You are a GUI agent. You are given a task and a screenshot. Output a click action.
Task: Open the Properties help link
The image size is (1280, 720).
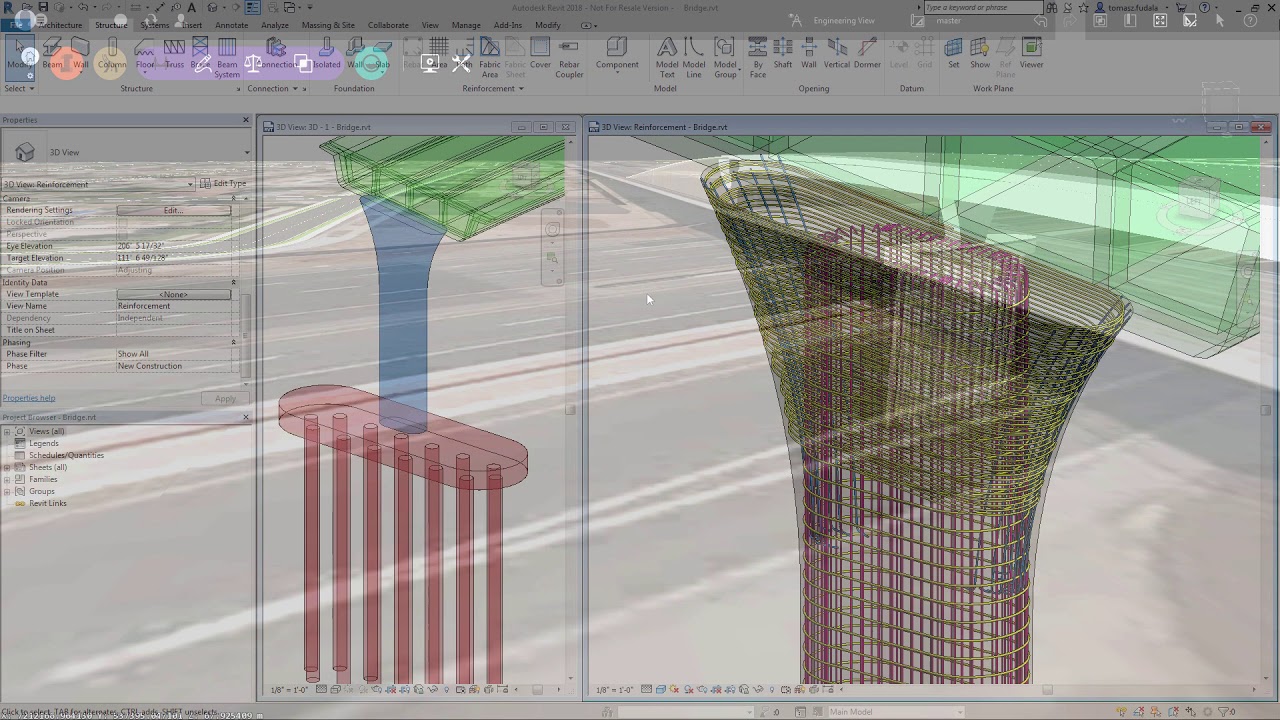coord(28,398)
